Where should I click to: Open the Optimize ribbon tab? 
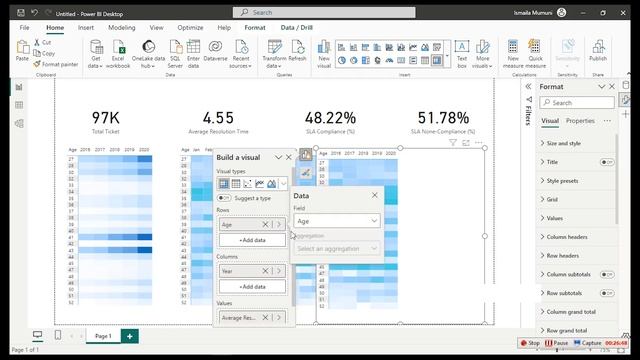click(190, 28)
